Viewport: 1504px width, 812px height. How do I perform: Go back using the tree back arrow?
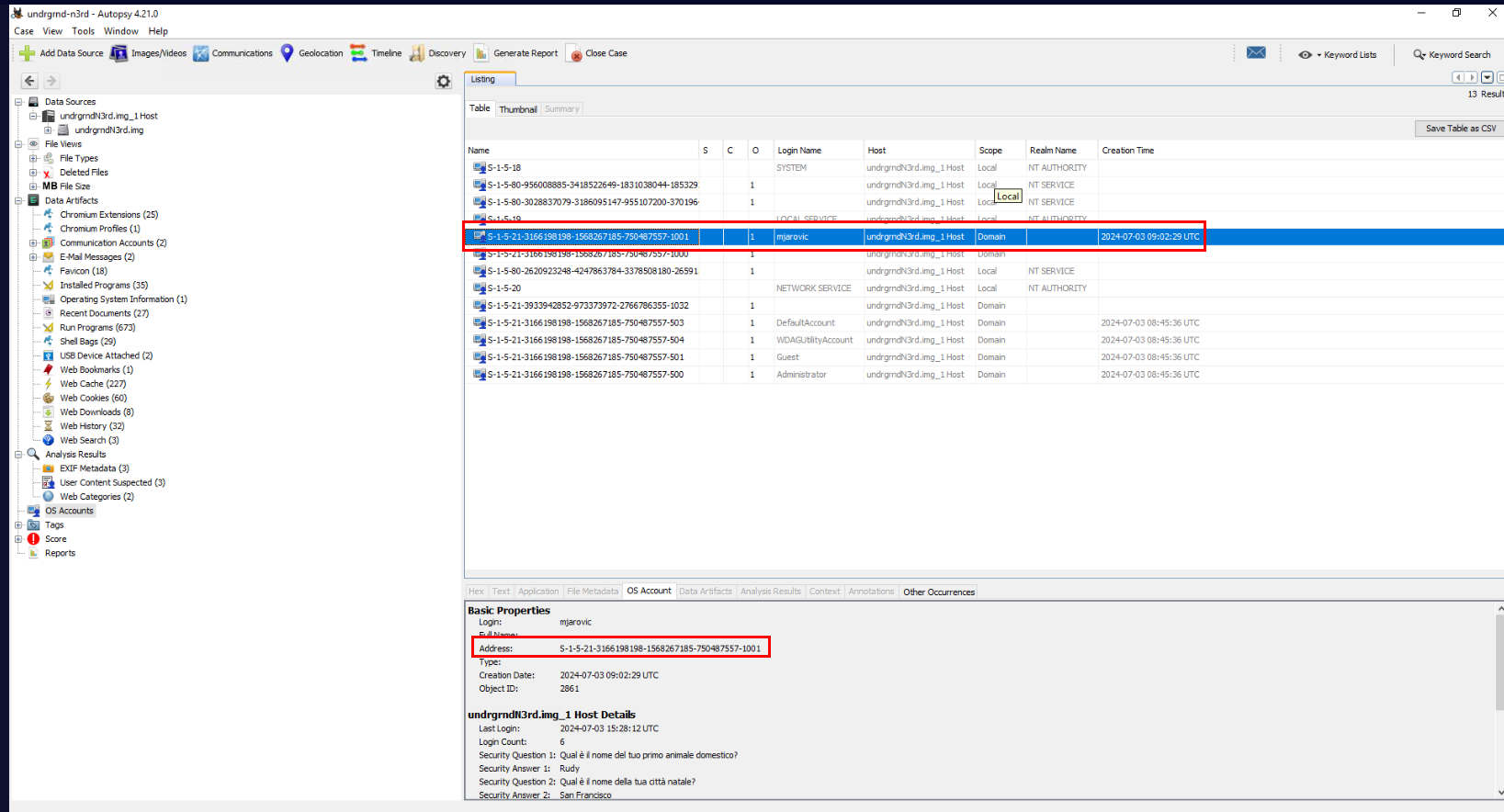pyautogui.click(x=29, y=81)
